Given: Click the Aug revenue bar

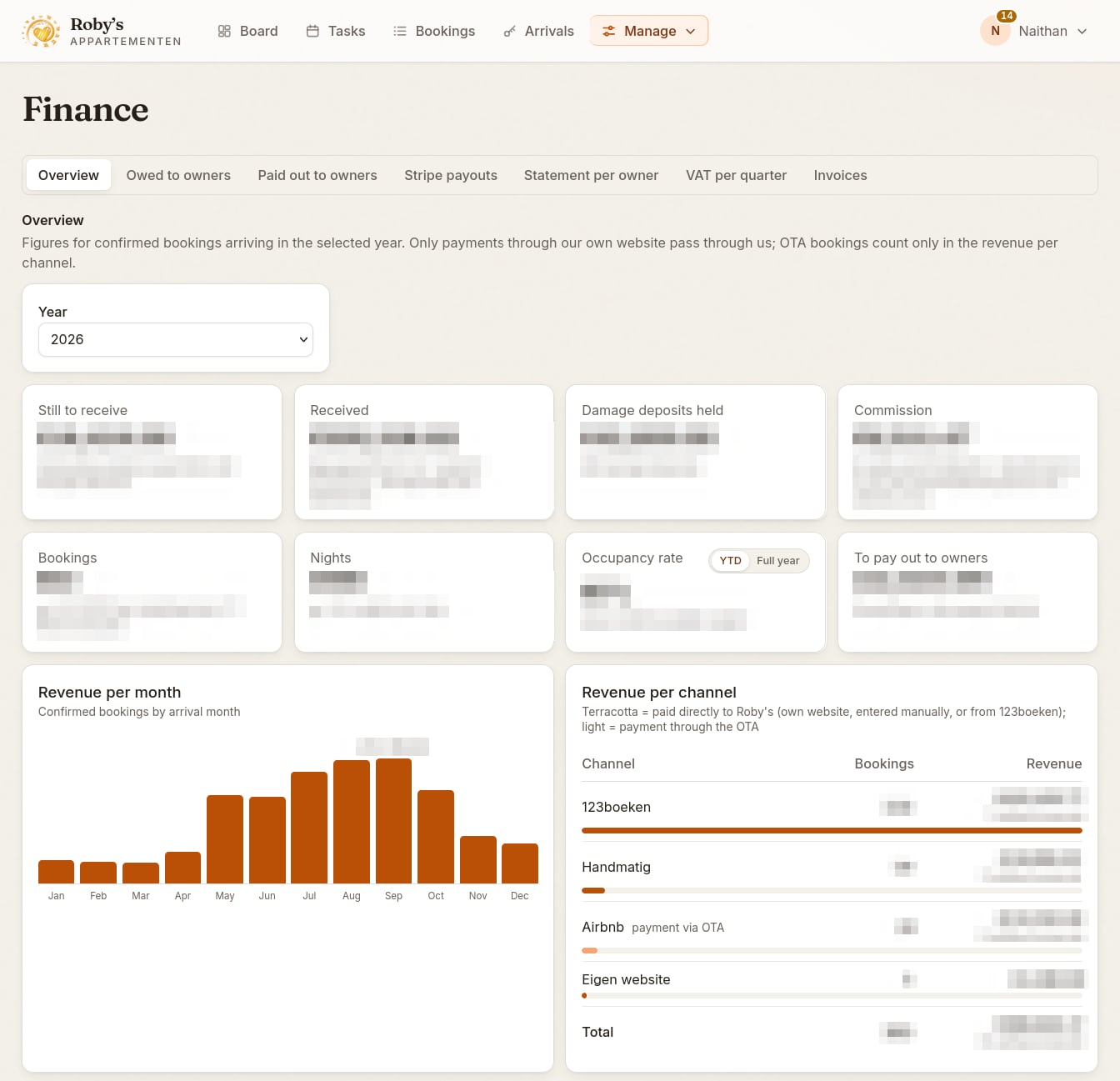Looking at the screenshot, I should pos(352,822).
